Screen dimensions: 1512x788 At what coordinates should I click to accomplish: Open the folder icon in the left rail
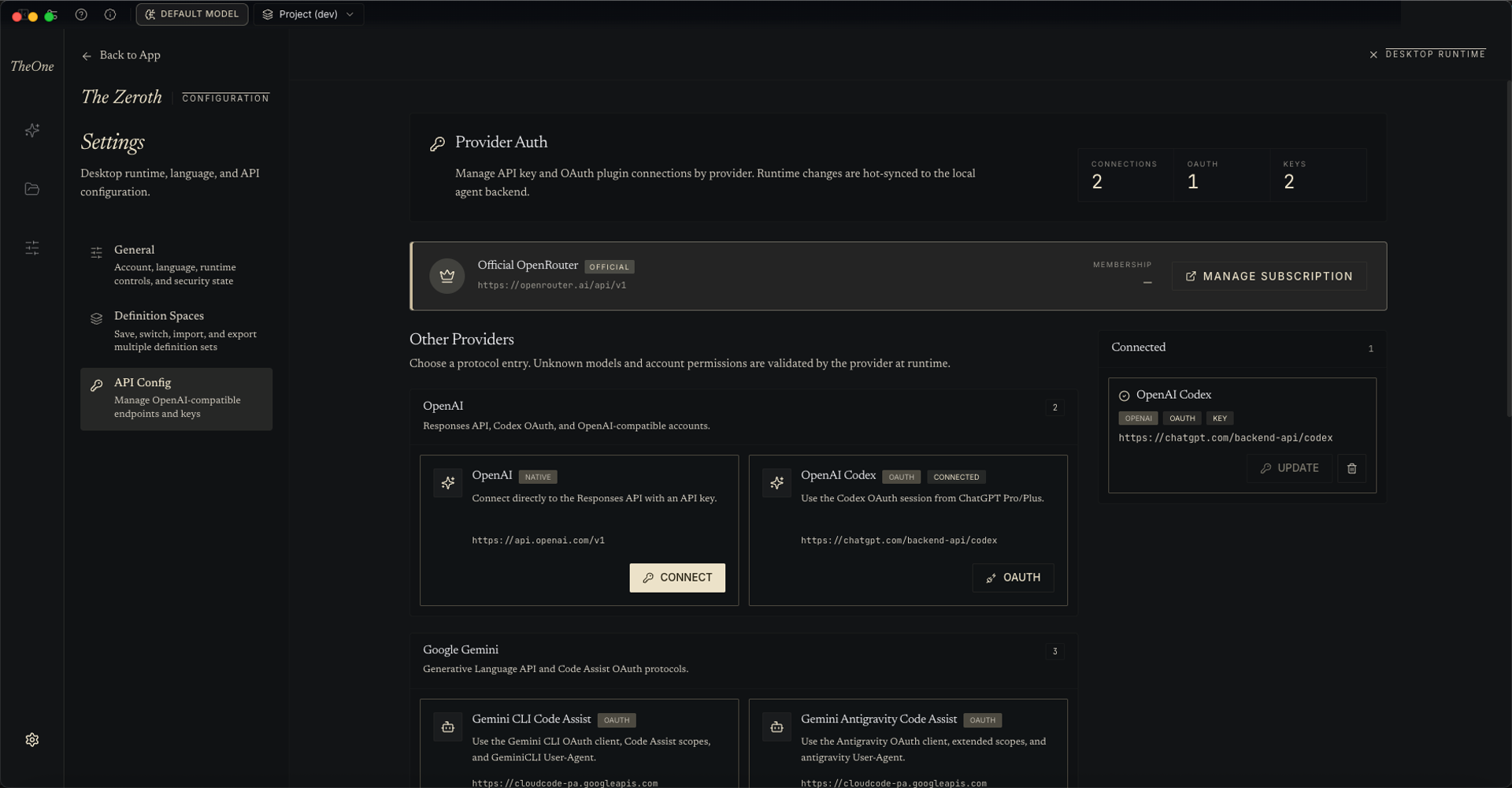(32, 189)
